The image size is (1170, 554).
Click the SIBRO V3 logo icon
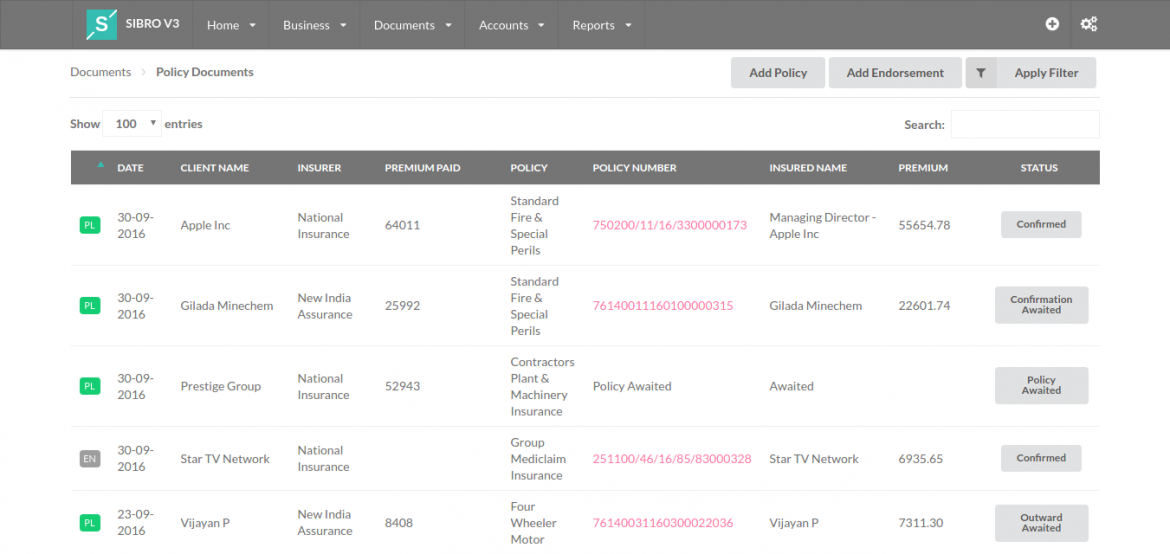click(x=101, y=25)
